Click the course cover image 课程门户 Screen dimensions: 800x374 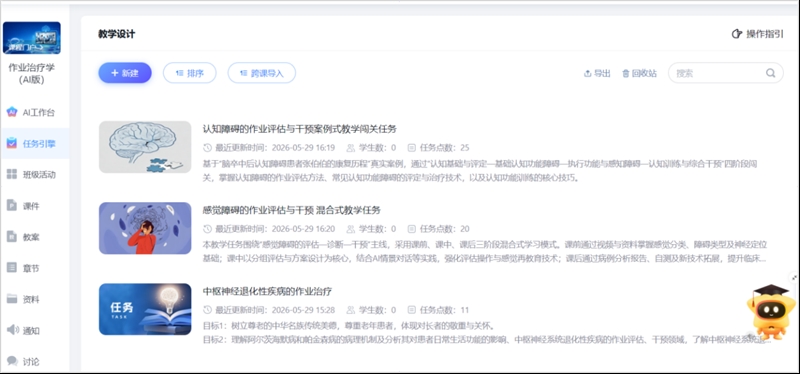(x=32, y=38)
